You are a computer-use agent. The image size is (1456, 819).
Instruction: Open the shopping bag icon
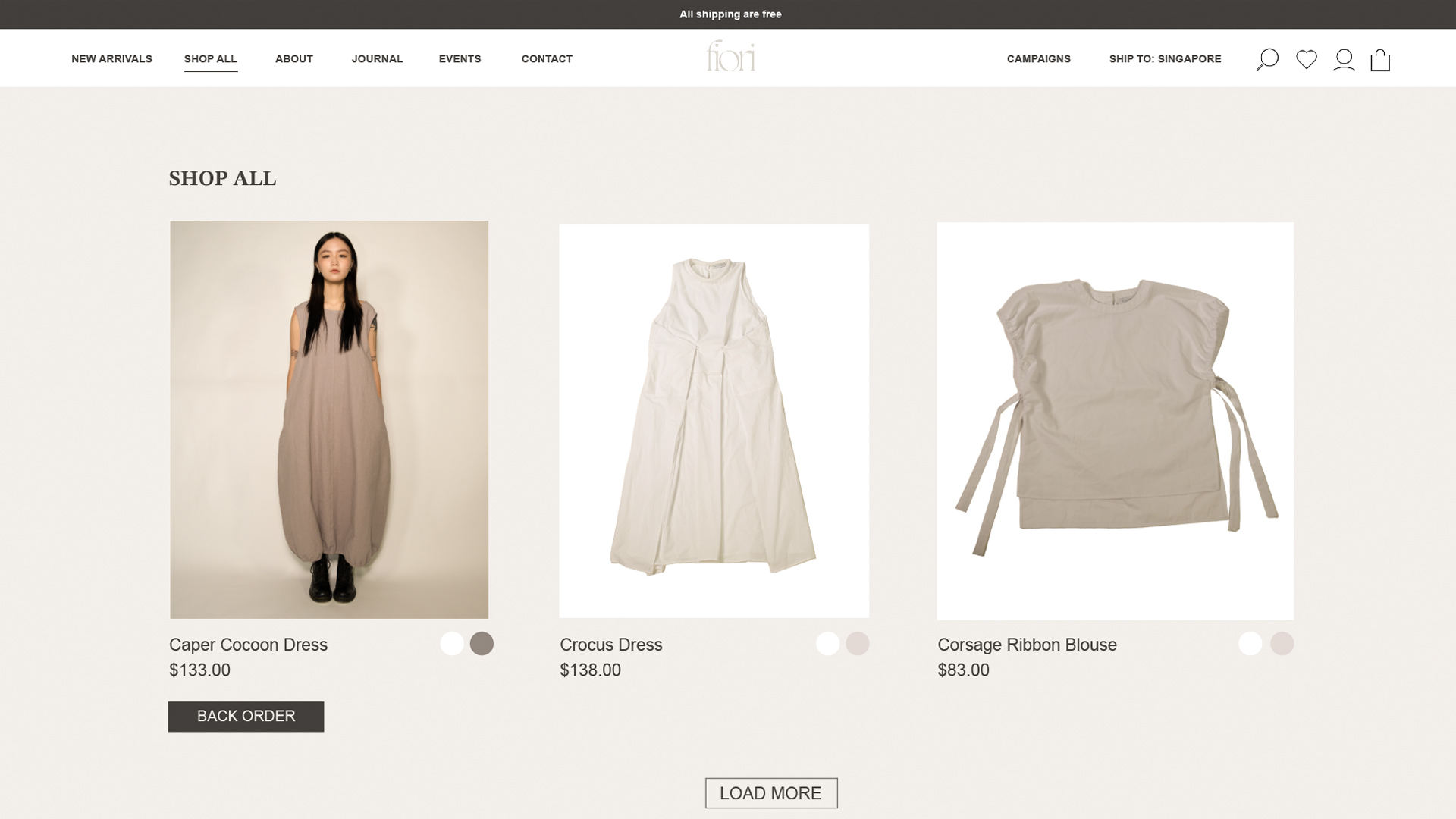pos(1380,60)
